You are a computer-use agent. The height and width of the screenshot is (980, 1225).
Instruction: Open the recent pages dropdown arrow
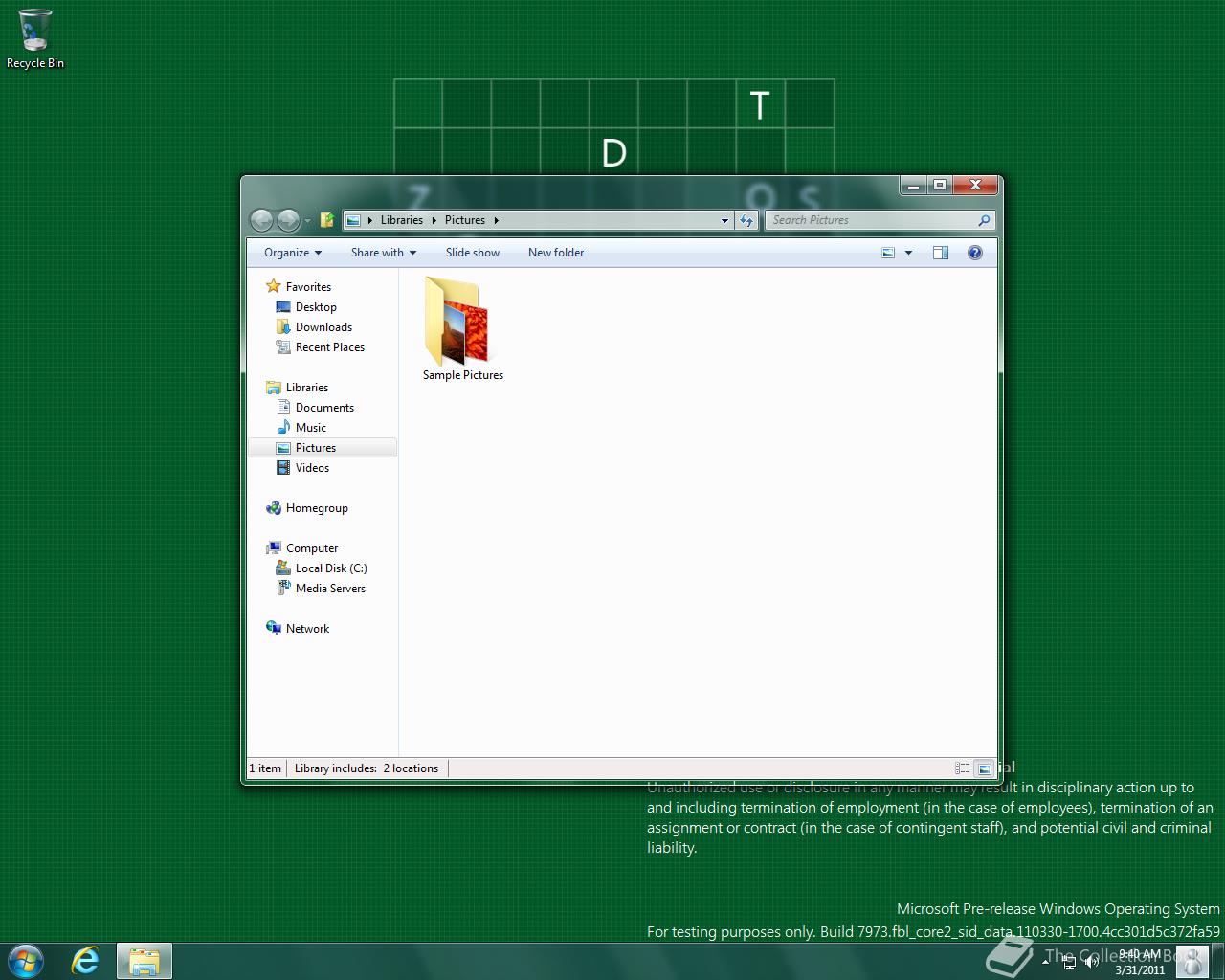tap(307, 221)
